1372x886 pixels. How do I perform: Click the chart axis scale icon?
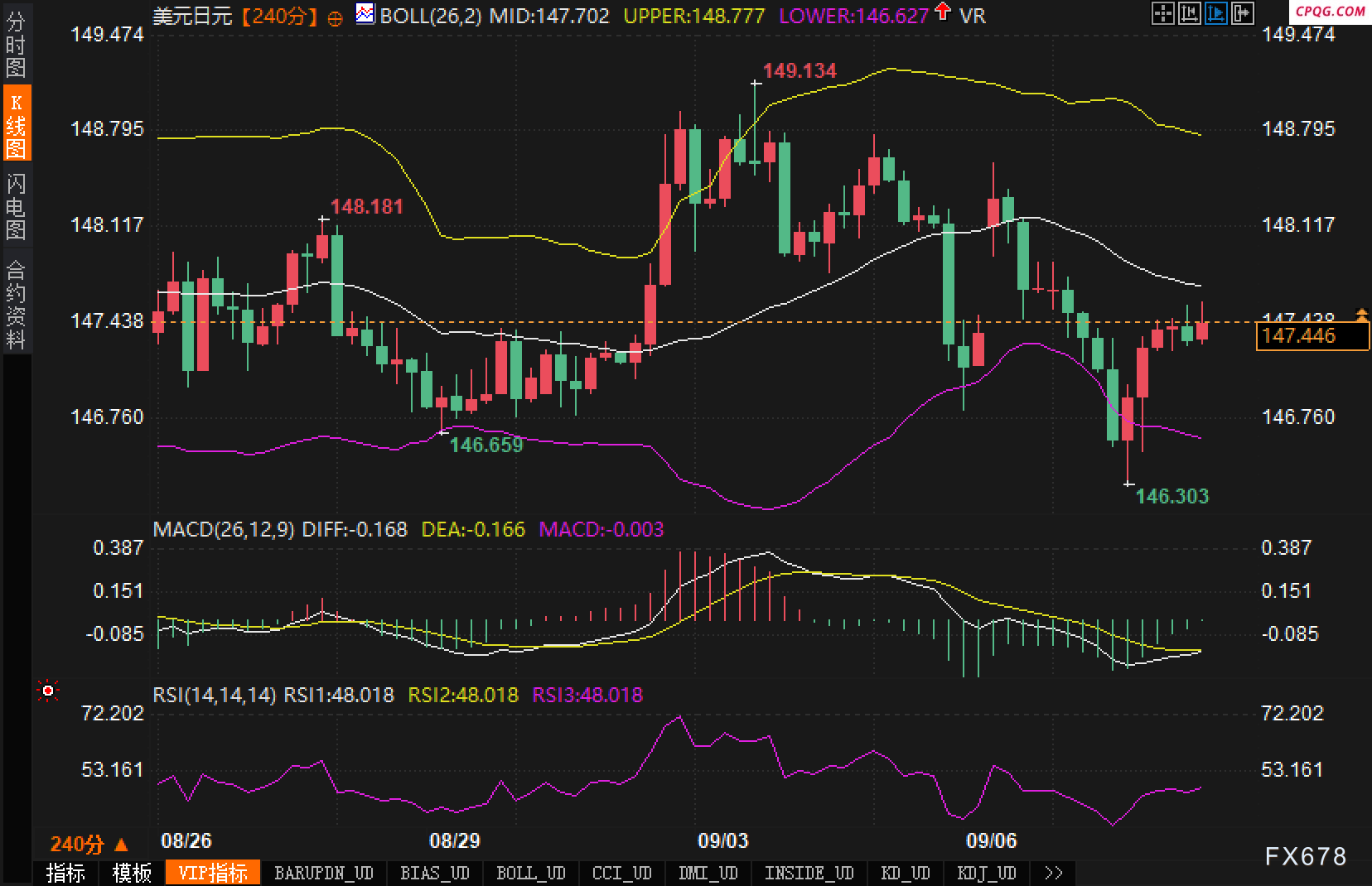point(1189,13)
